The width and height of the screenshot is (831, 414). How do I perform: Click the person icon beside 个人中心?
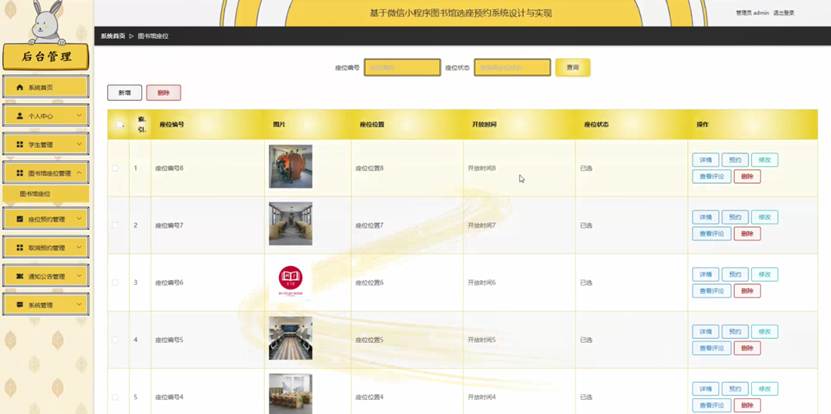click(x=20, y=116)
